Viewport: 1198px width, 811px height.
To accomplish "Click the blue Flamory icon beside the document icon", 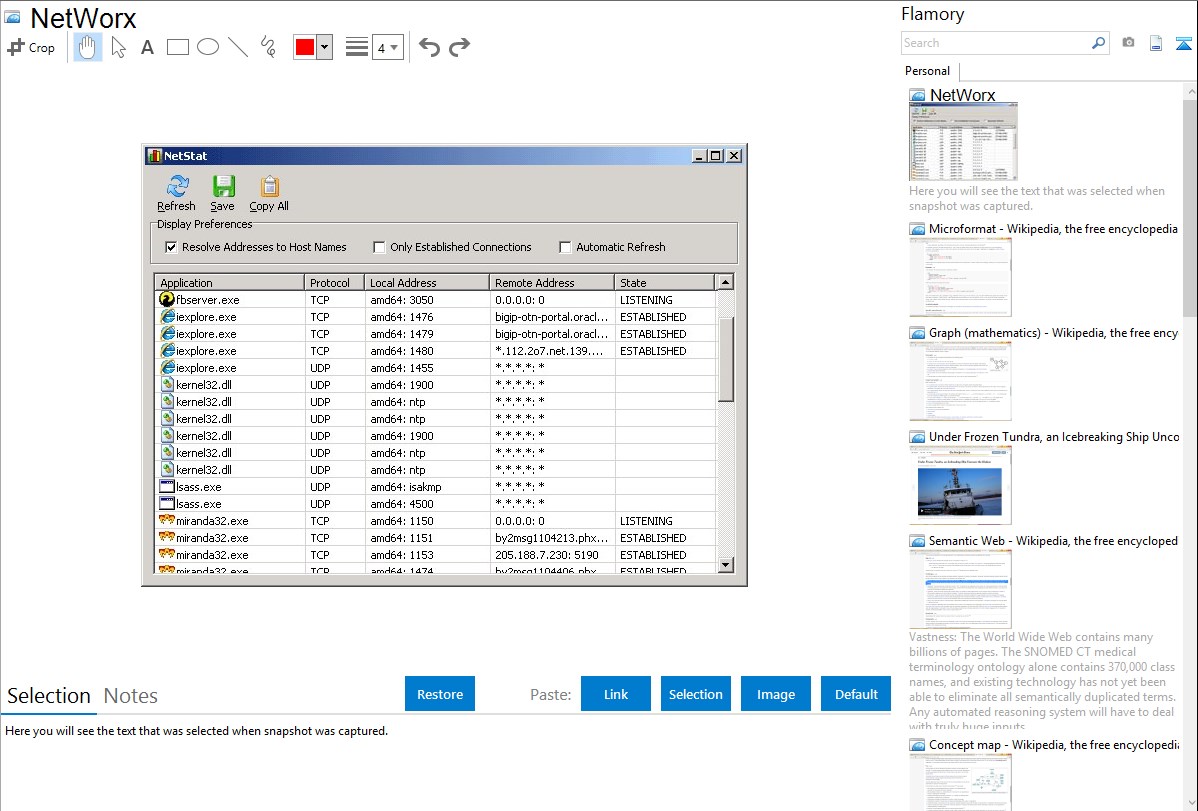I will click(x=1183, y=43).
